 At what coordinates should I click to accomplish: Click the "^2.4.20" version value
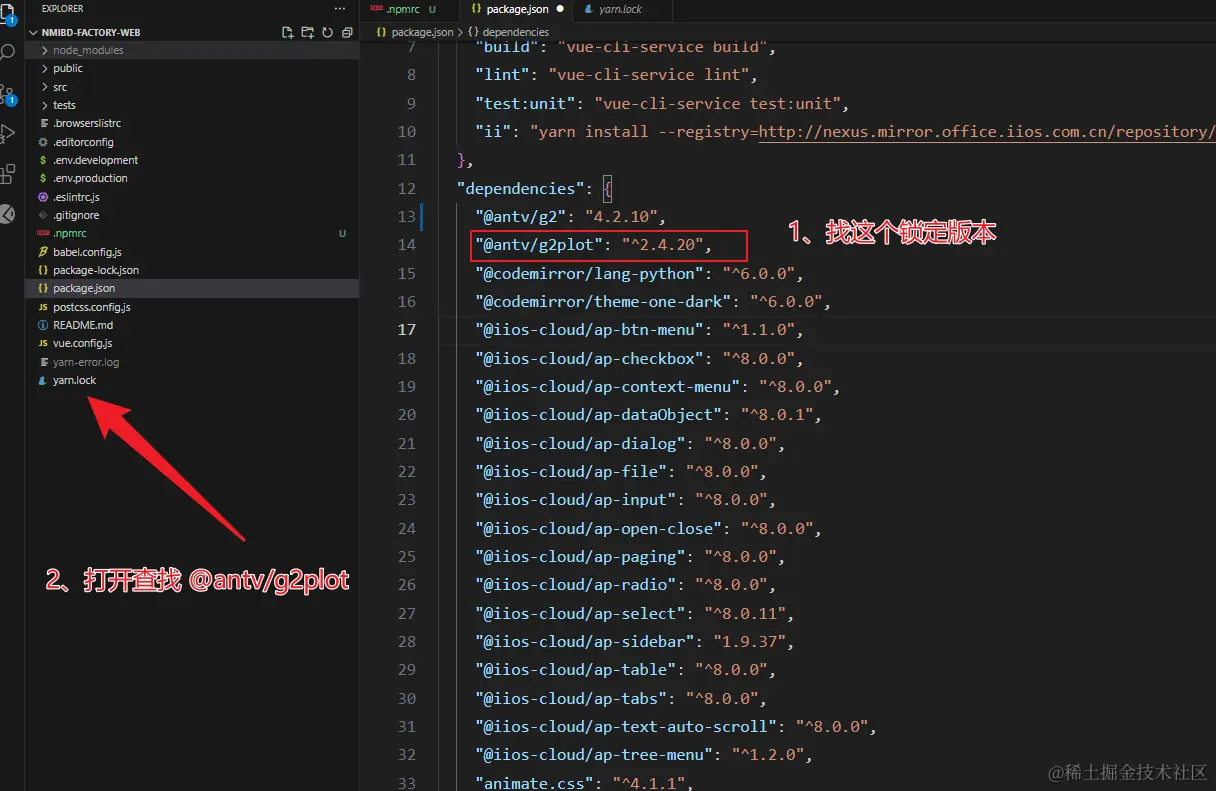[x=662, y=245]
